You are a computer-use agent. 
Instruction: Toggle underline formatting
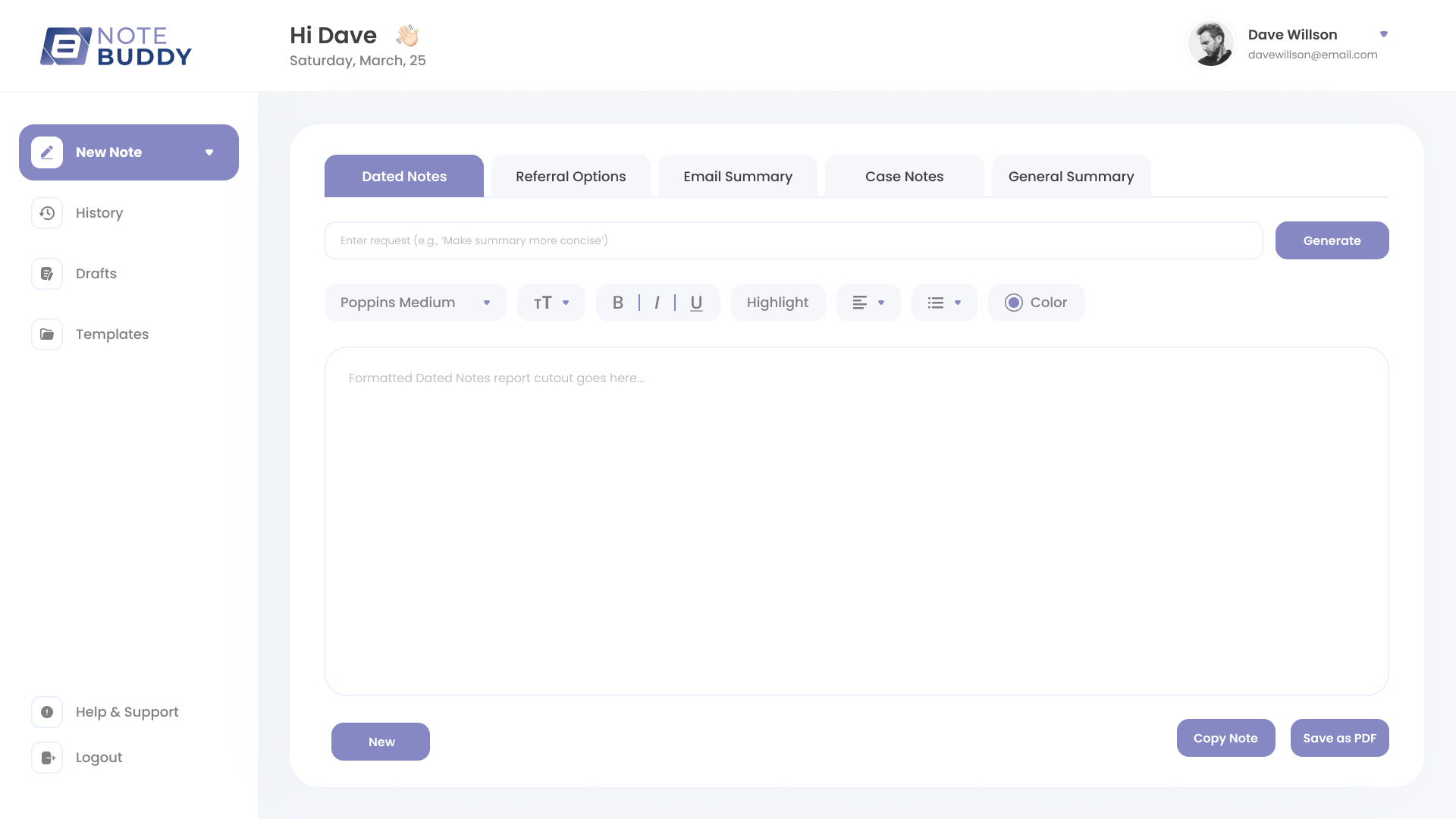[x=696, y=303]
